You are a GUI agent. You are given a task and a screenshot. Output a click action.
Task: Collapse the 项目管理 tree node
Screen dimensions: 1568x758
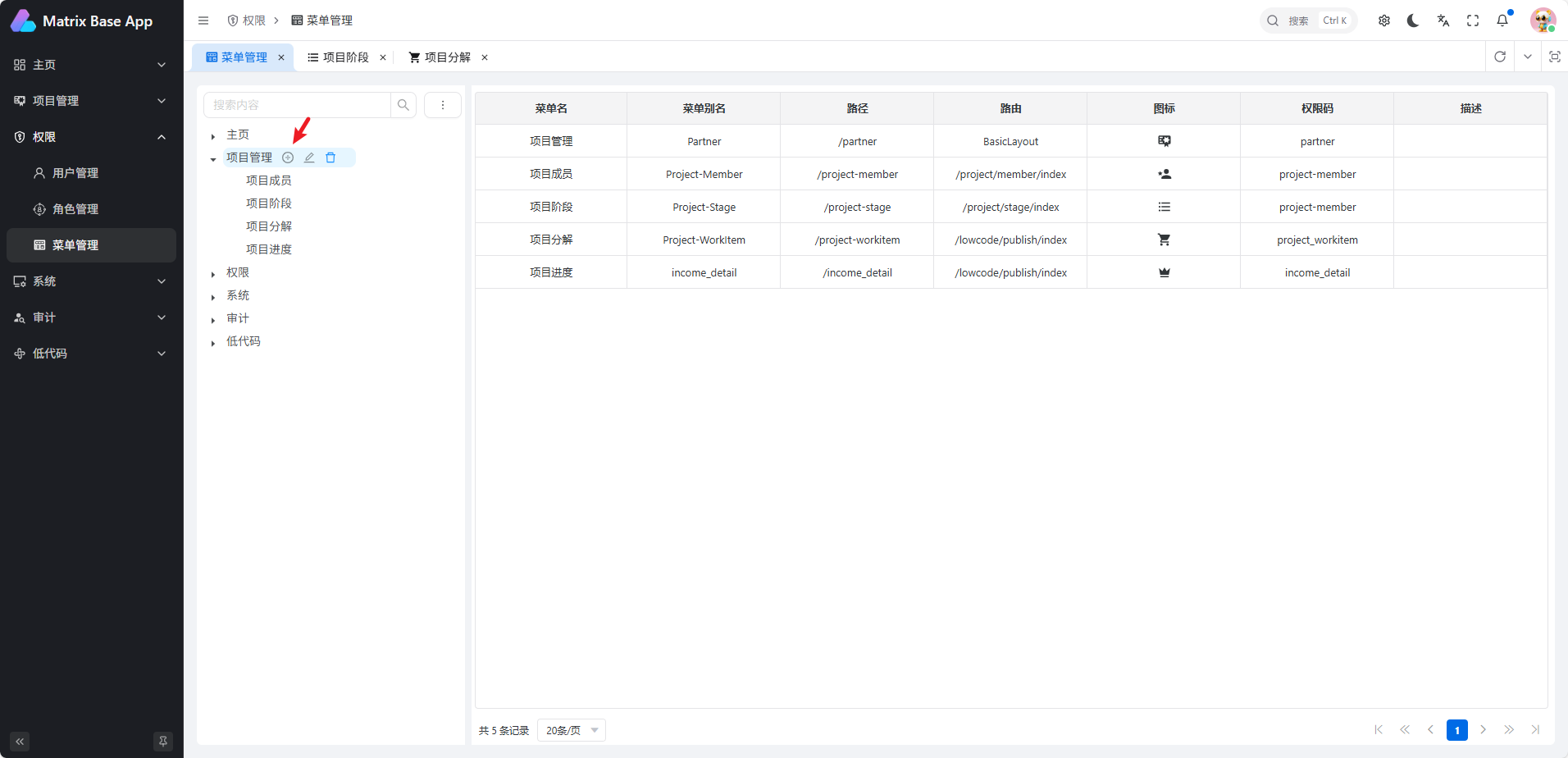point(213,158)
